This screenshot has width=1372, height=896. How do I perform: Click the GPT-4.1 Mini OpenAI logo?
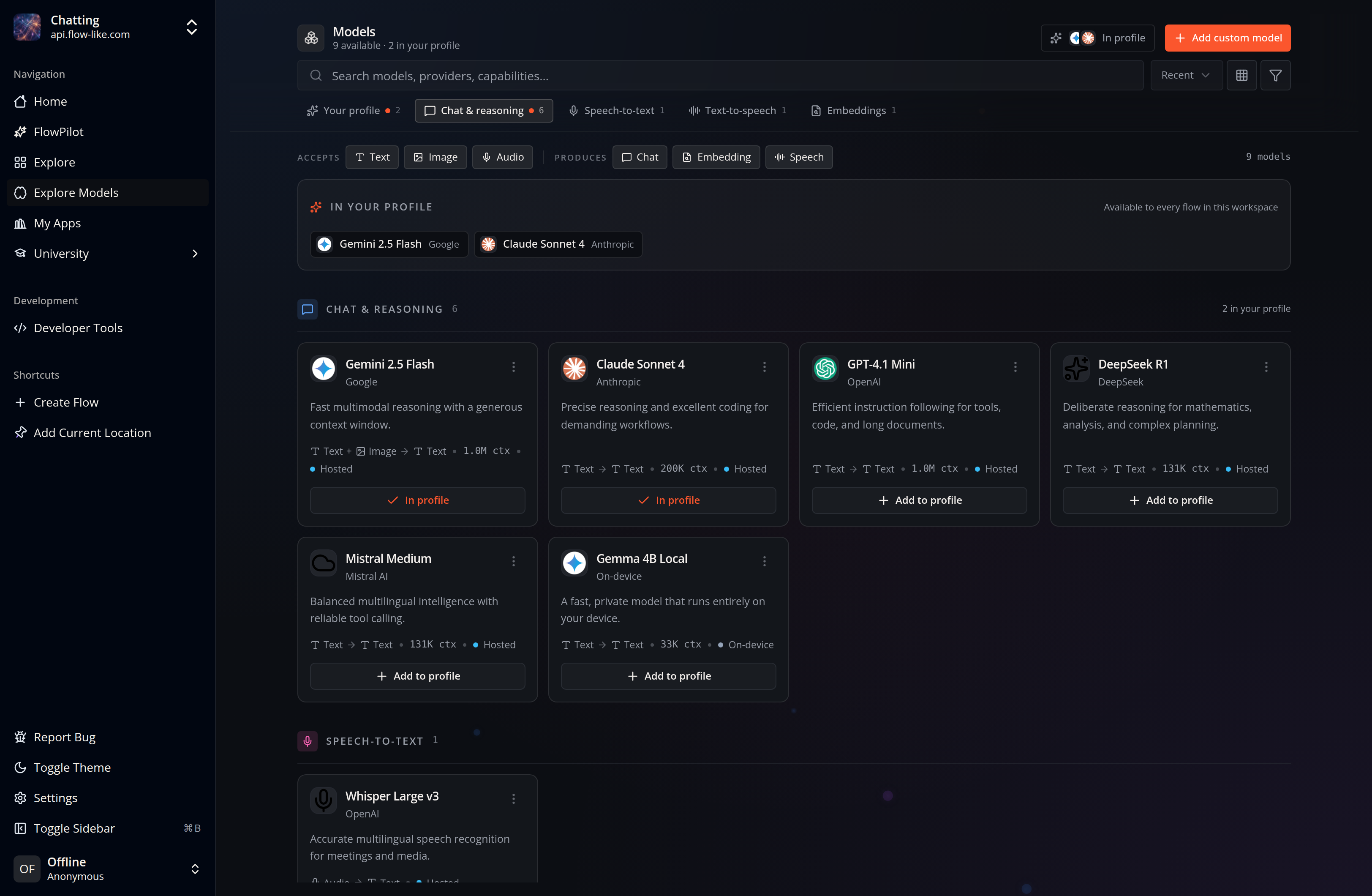coord(825,368)
